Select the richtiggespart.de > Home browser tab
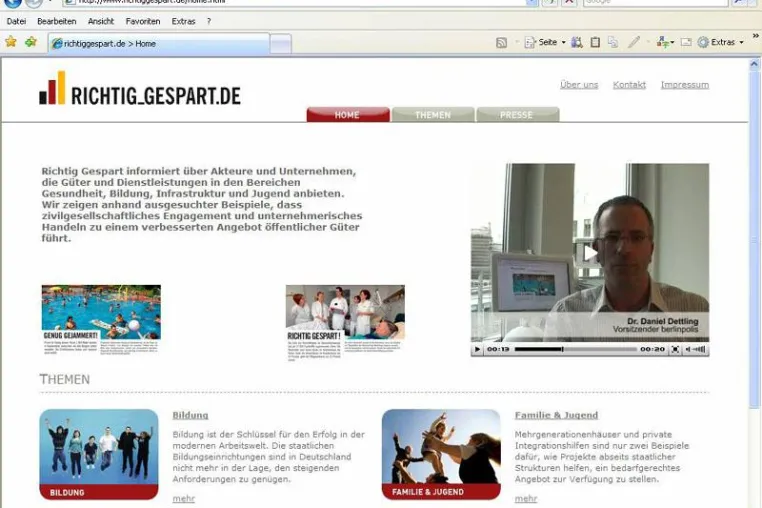Image resolution: width=762 pixels, height=508 pixels. click(x=159, y=43)
